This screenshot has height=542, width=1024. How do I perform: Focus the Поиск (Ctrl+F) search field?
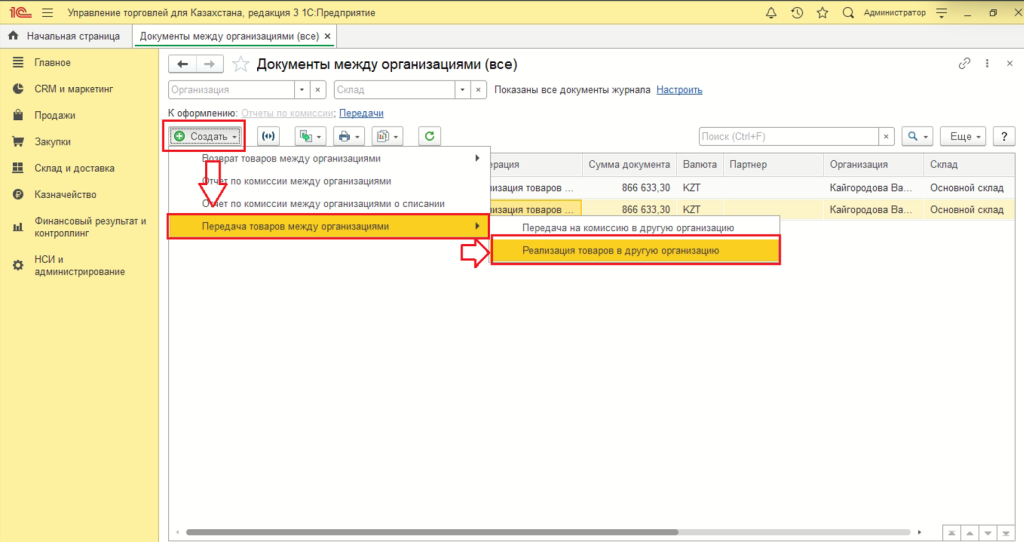[788, 136]
